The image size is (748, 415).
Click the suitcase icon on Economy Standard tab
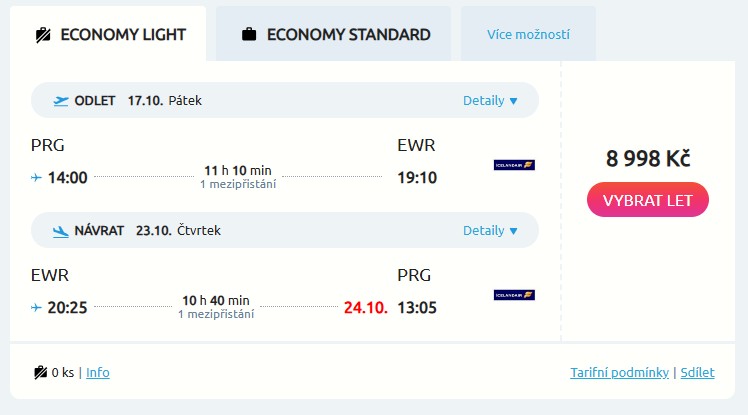(249, 35)
